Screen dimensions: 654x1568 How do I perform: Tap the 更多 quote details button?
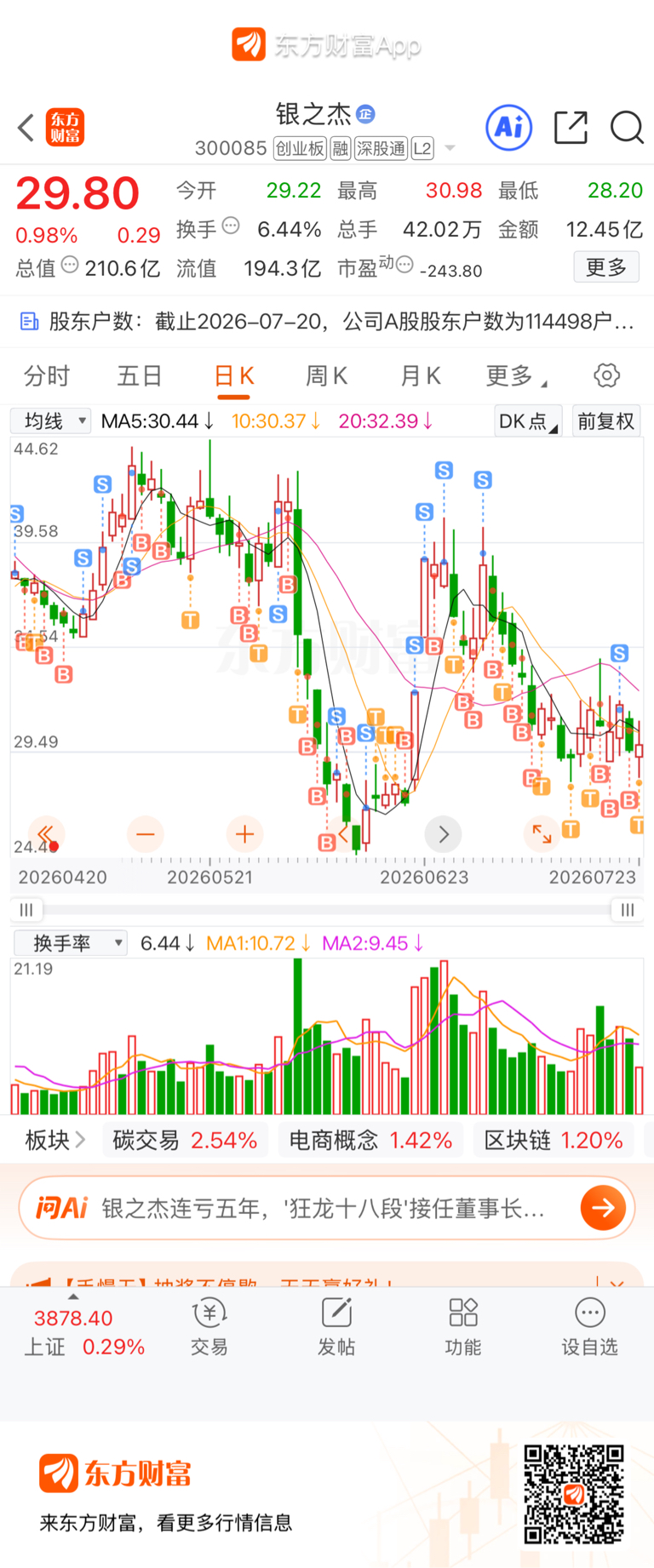pyautogui.click(x=606, y=267)
